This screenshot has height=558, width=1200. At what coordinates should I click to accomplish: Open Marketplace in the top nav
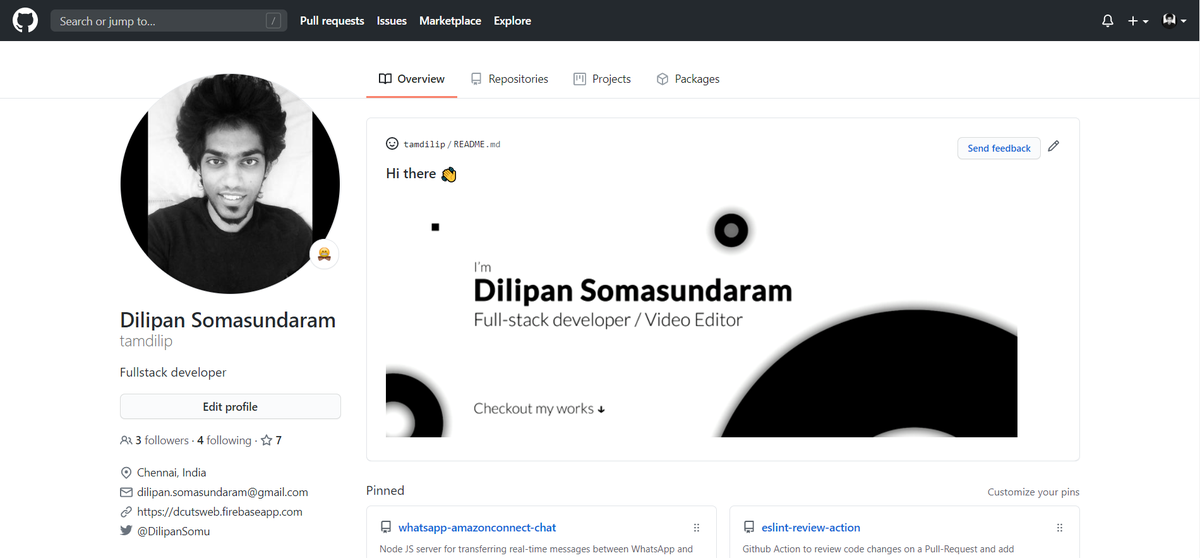click(x=450, y=21)
